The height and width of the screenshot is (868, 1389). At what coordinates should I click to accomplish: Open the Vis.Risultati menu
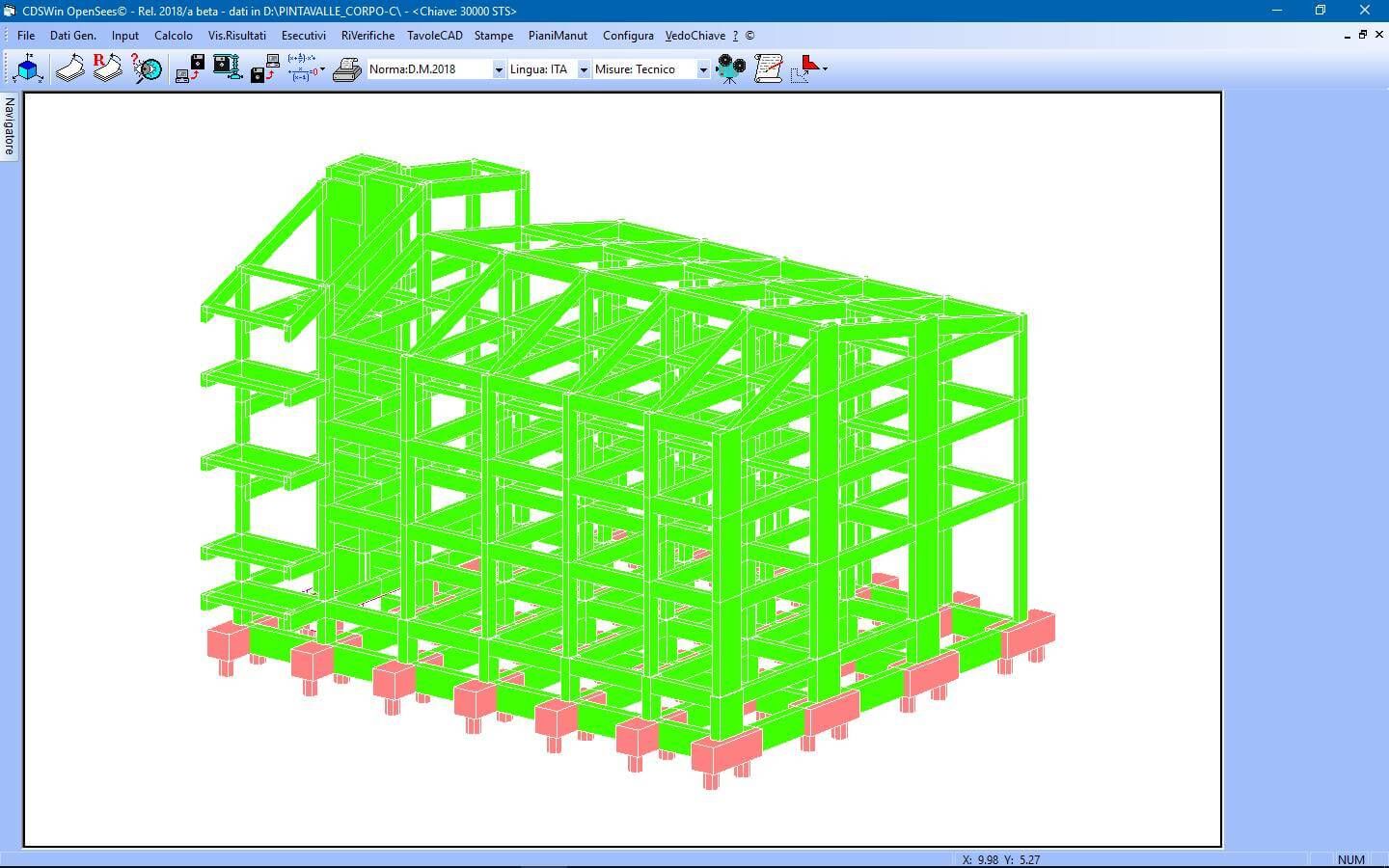point(236,36)
